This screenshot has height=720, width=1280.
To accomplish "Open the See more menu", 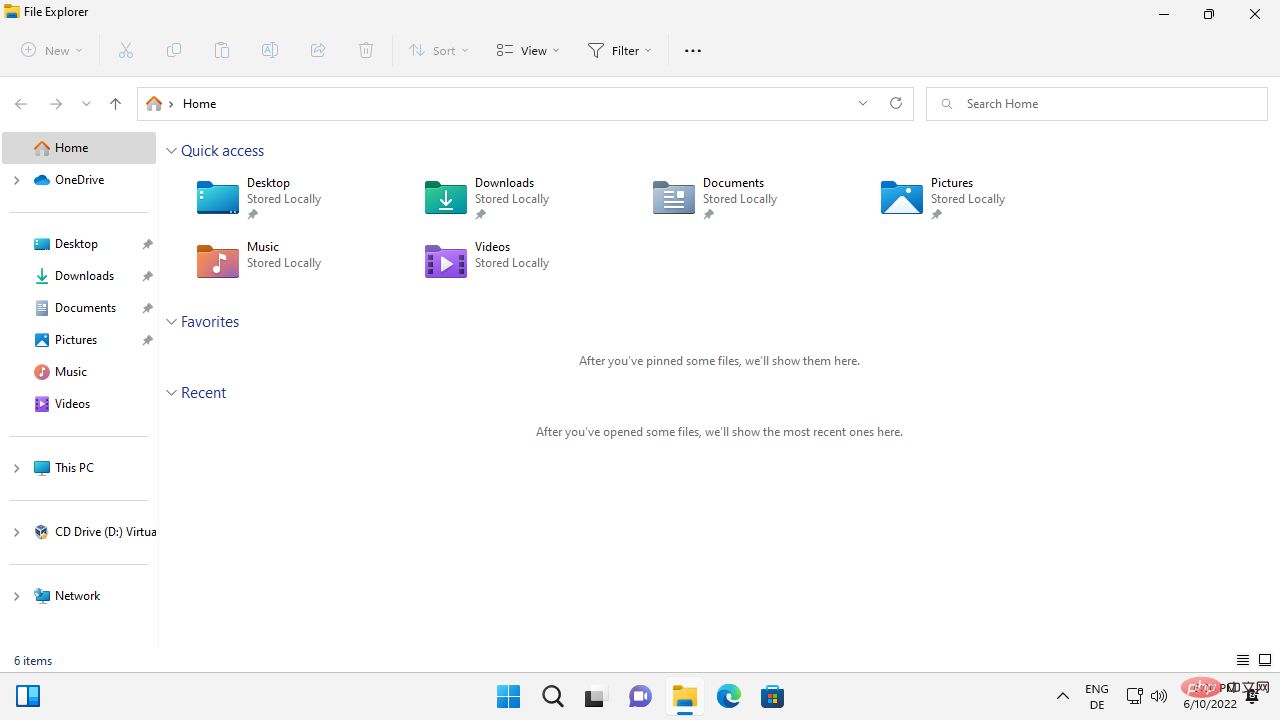I will tap(692, 50).
